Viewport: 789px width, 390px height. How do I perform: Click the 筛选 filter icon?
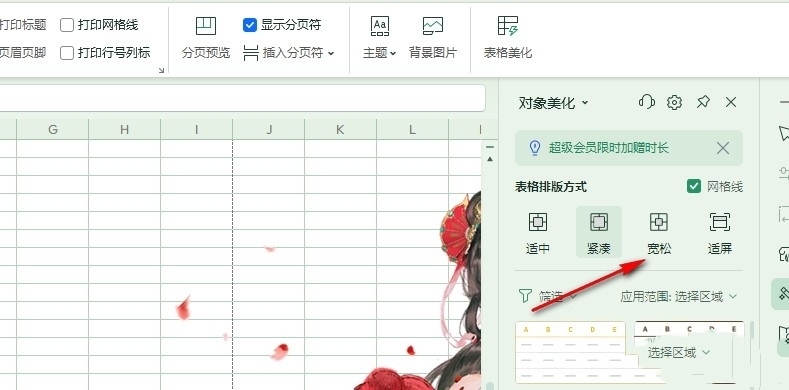525,296
